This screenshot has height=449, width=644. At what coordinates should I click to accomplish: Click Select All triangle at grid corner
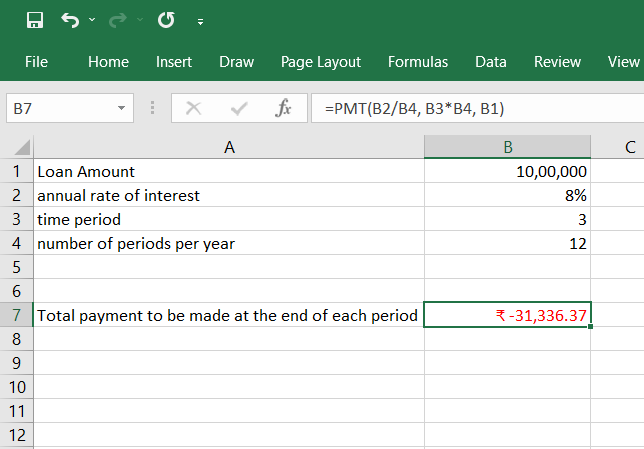[x=24, y=148]
